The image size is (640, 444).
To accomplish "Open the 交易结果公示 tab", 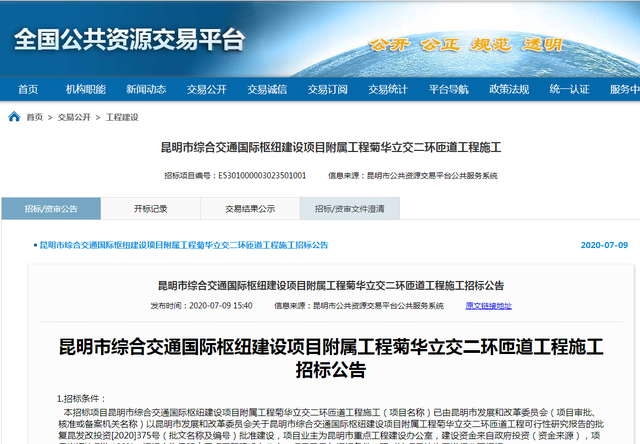I will 250,209.
